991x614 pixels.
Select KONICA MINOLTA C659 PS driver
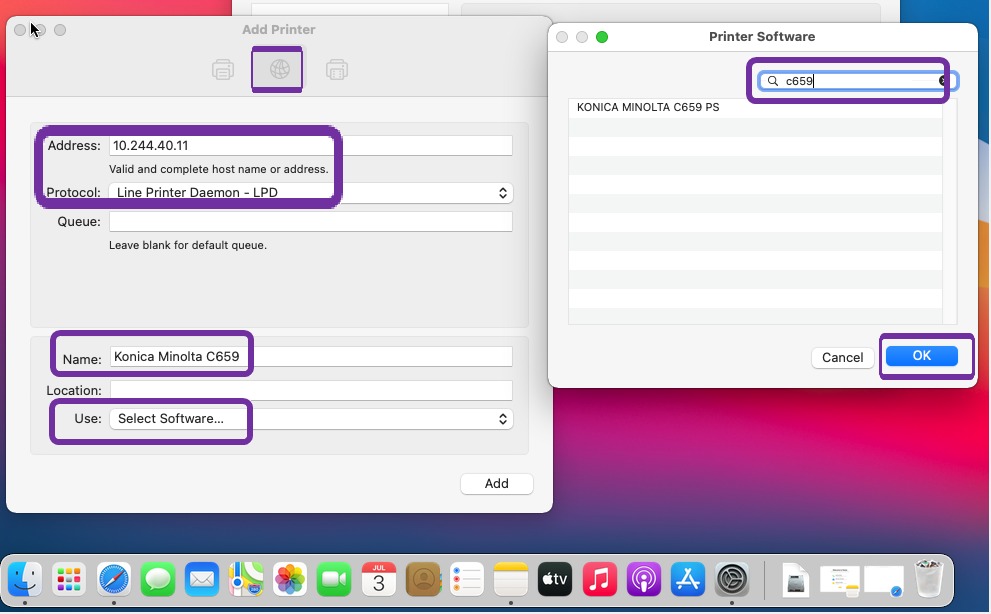(648, 107)
